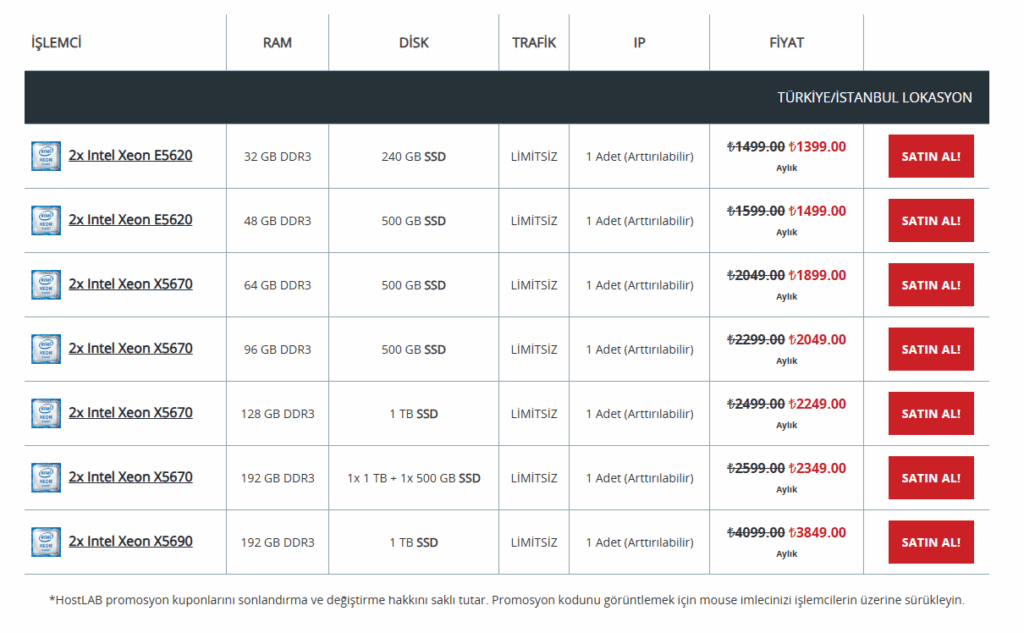This screenshot has width=1024, height=633.
Task: Open the 2x Intel Xeon E5620 32 GB link
Action: coord(130,155)
